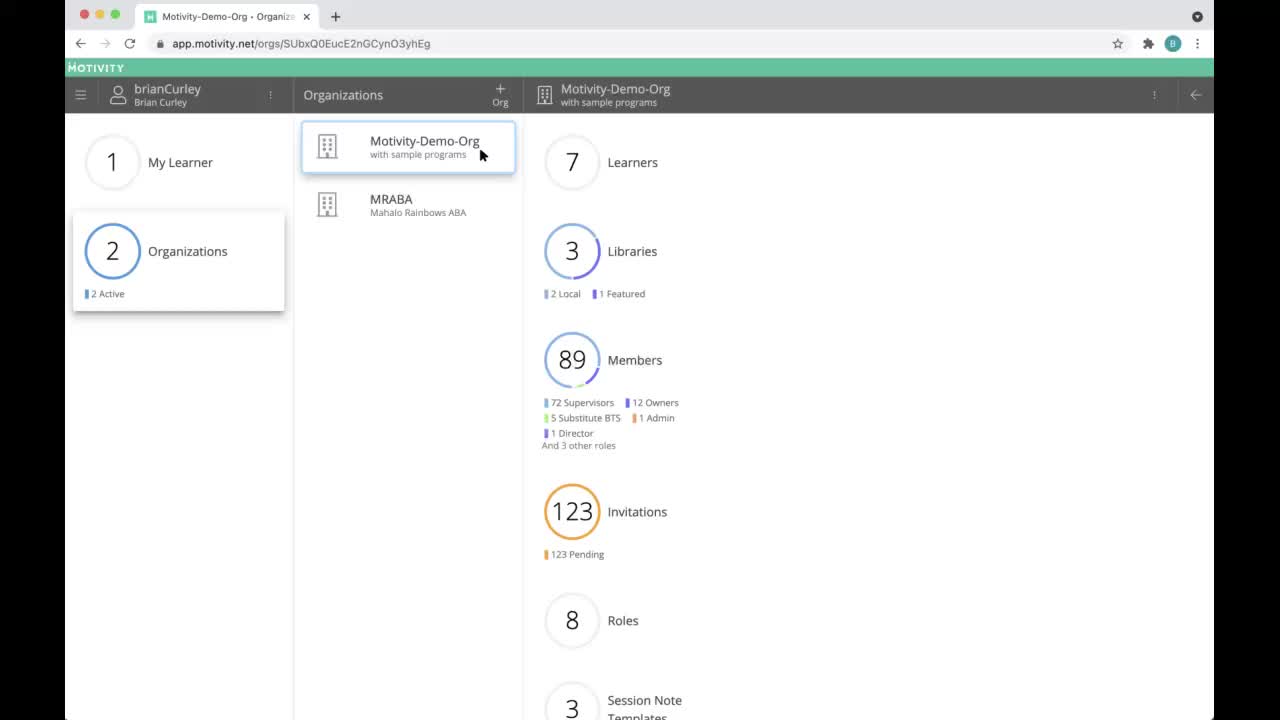
Task: Click the '123 Pending' legend entry
Action: coord(574,555)
